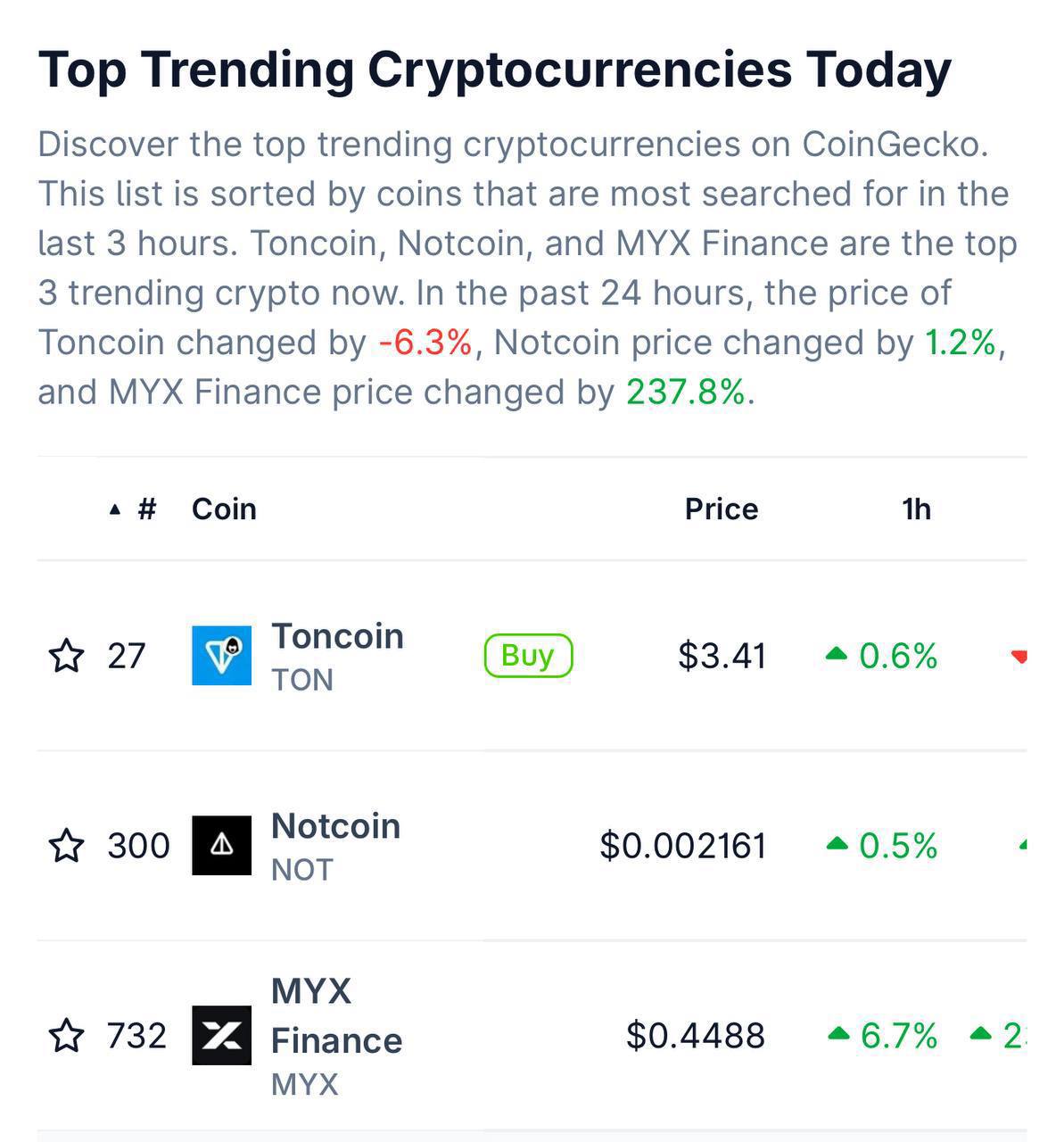1064x1142 pixels.
Task: Open the Toncoin logo icon
Action: click(222, 656)
